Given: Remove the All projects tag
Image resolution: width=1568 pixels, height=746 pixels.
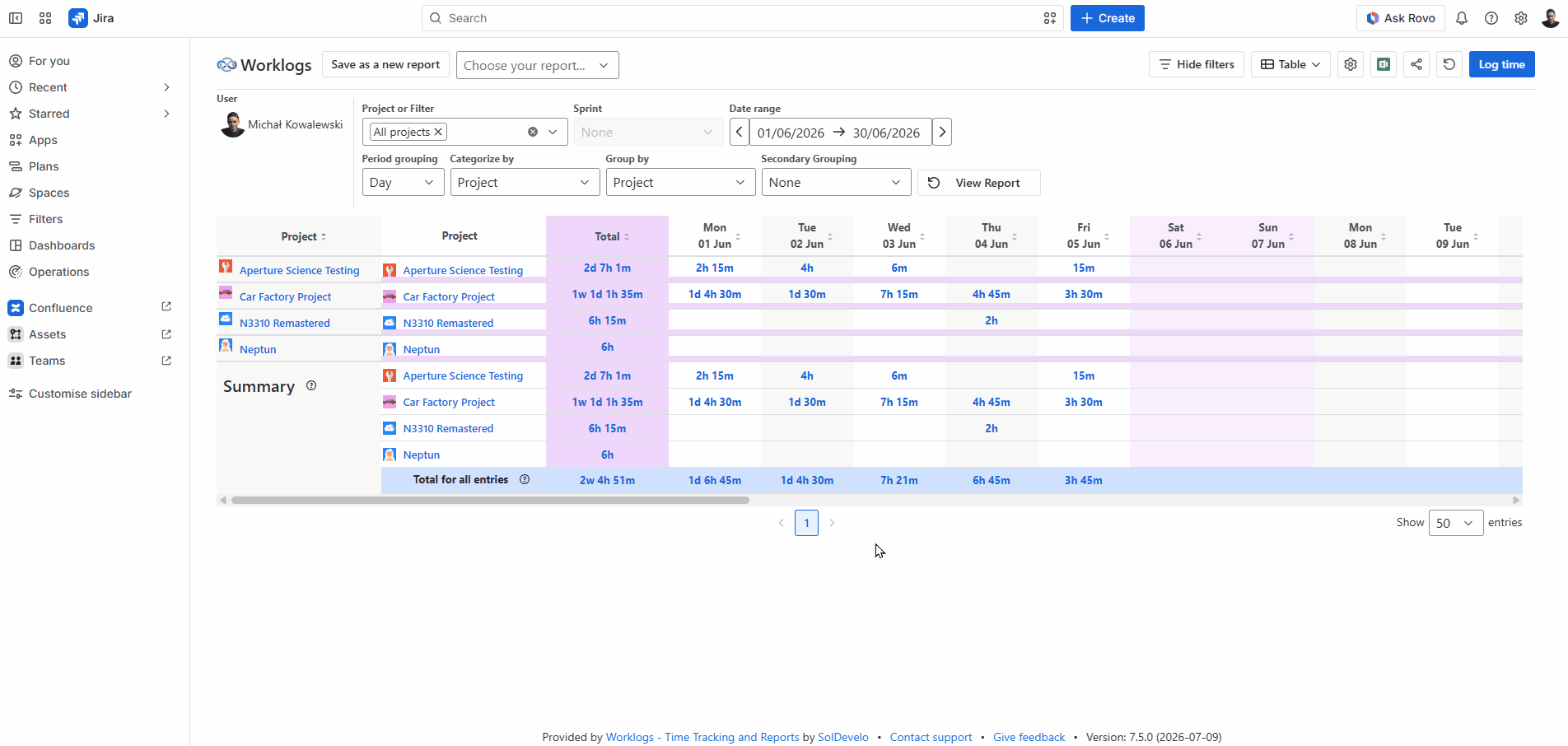Looking at the screenshot, I should pyautogui.click(x=439, y=132).
